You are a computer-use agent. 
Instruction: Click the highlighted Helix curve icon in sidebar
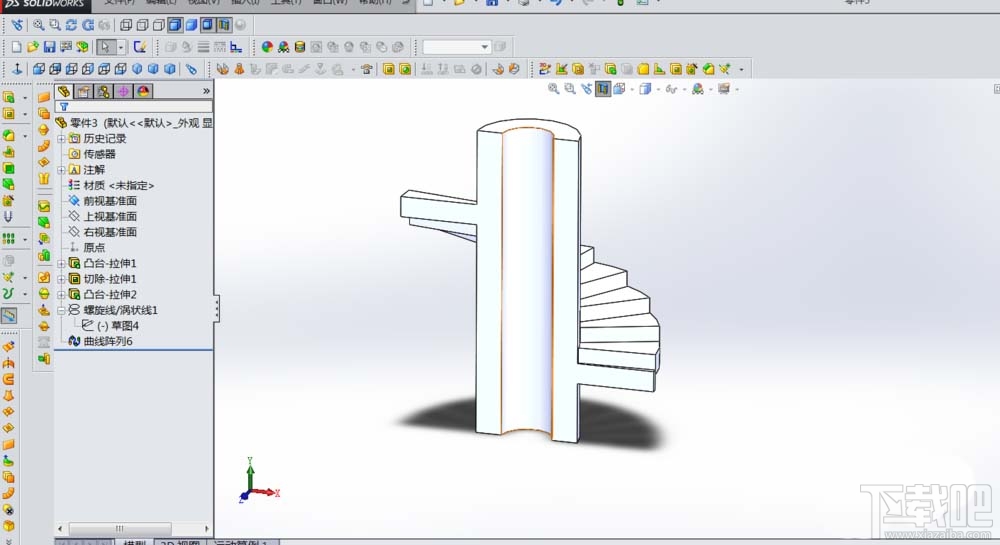pos(9,316)
